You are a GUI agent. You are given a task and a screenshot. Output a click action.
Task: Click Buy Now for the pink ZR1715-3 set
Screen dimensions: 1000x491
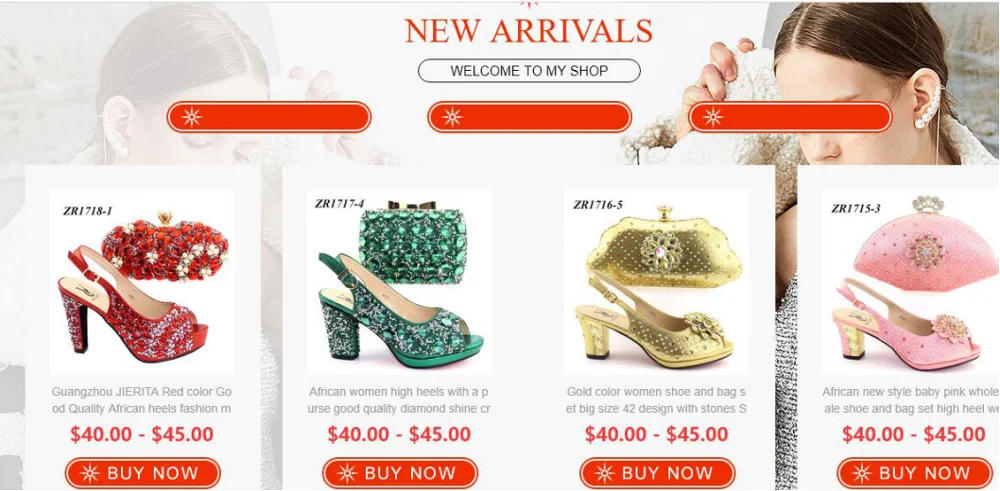point(915,473)
